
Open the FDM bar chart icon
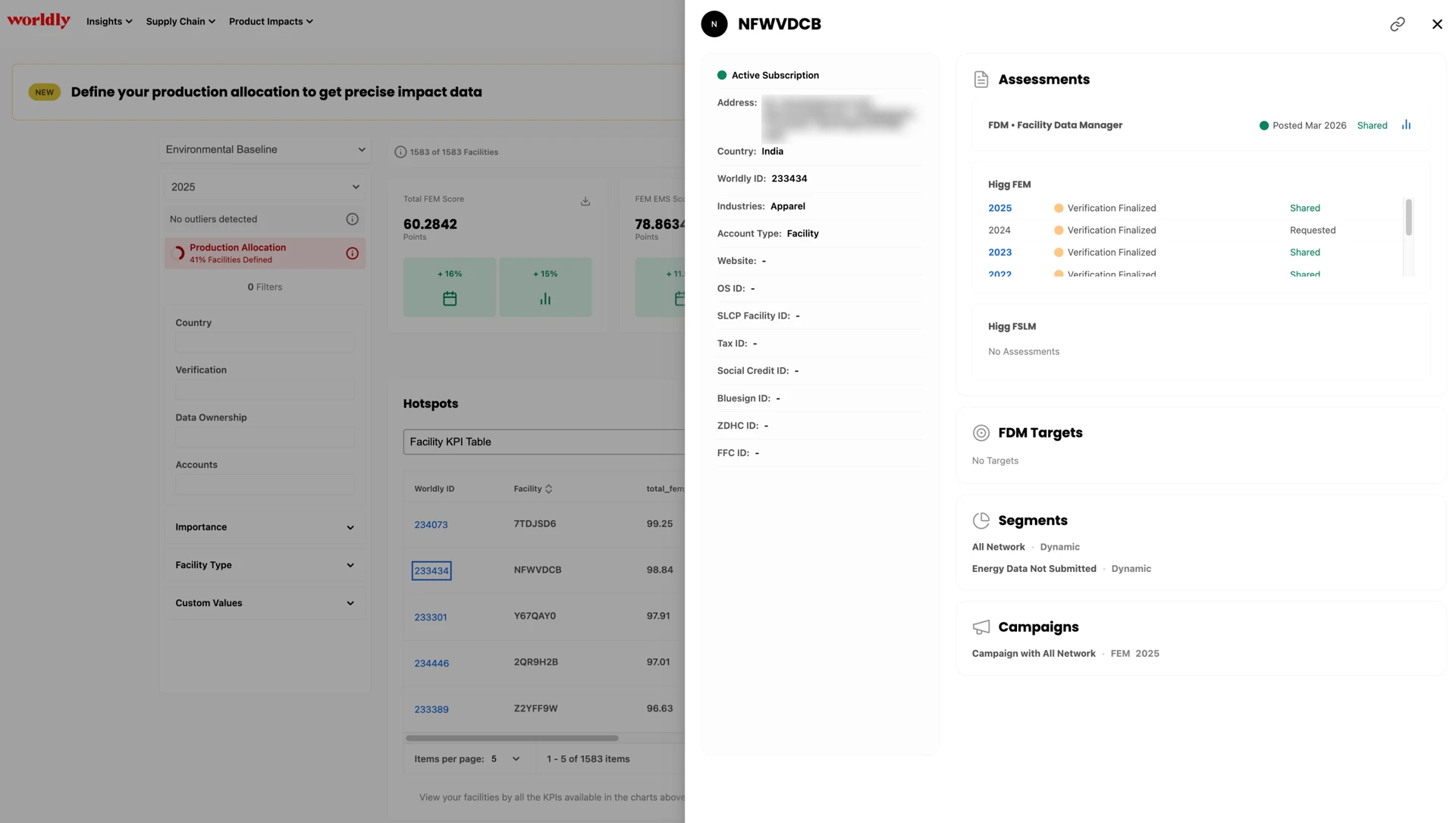tap(1406, 125)
